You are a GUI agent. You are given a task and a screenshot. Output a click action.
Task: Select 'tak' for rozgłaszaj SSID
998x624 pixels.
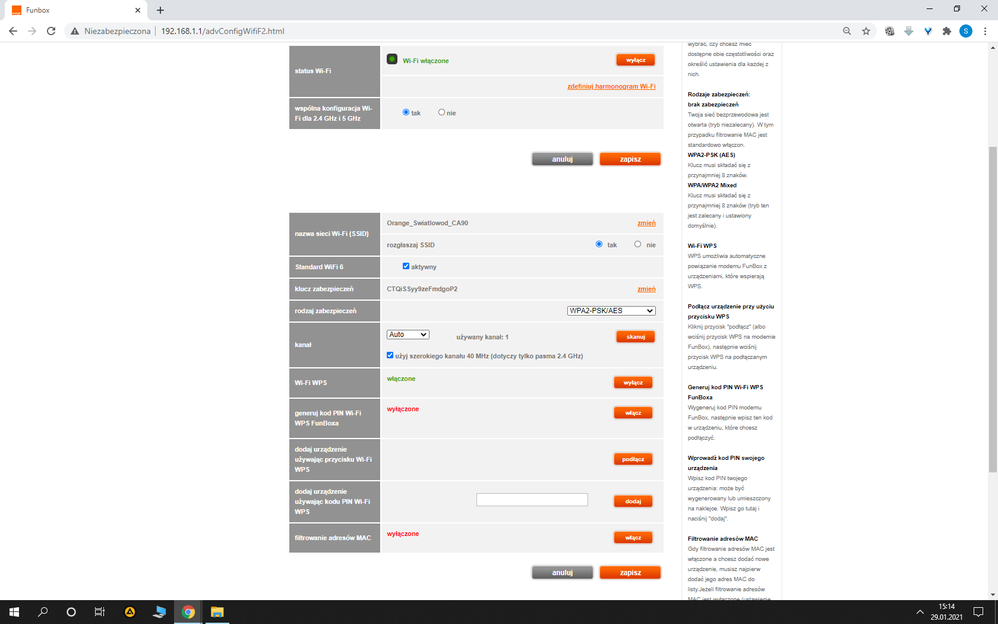click(x=599, y=244)
